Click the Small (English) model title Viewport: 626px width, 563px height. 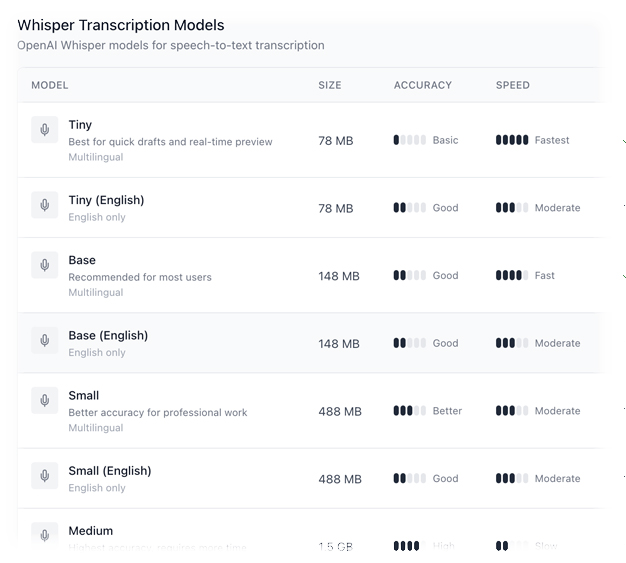tap(110, 471)
